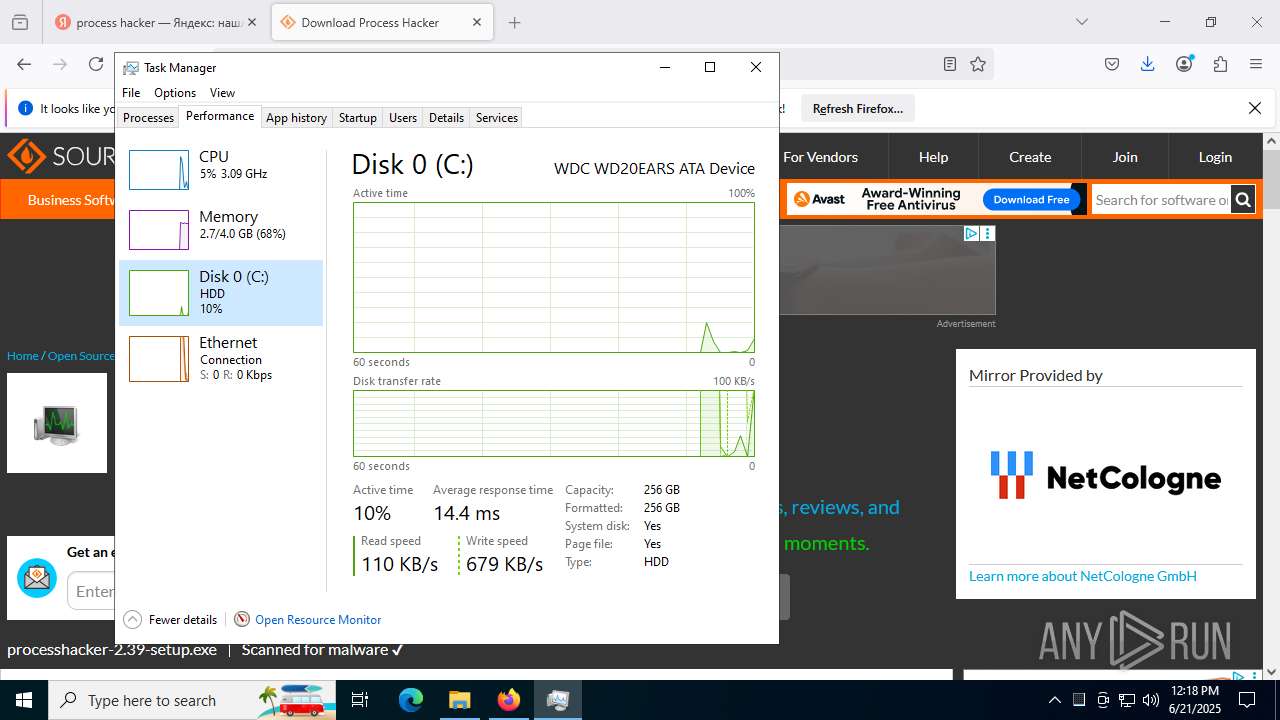Viewport: 1280px width, 720px height.
Task: Open the volume control in the tray
Action: pos(1150,700)
